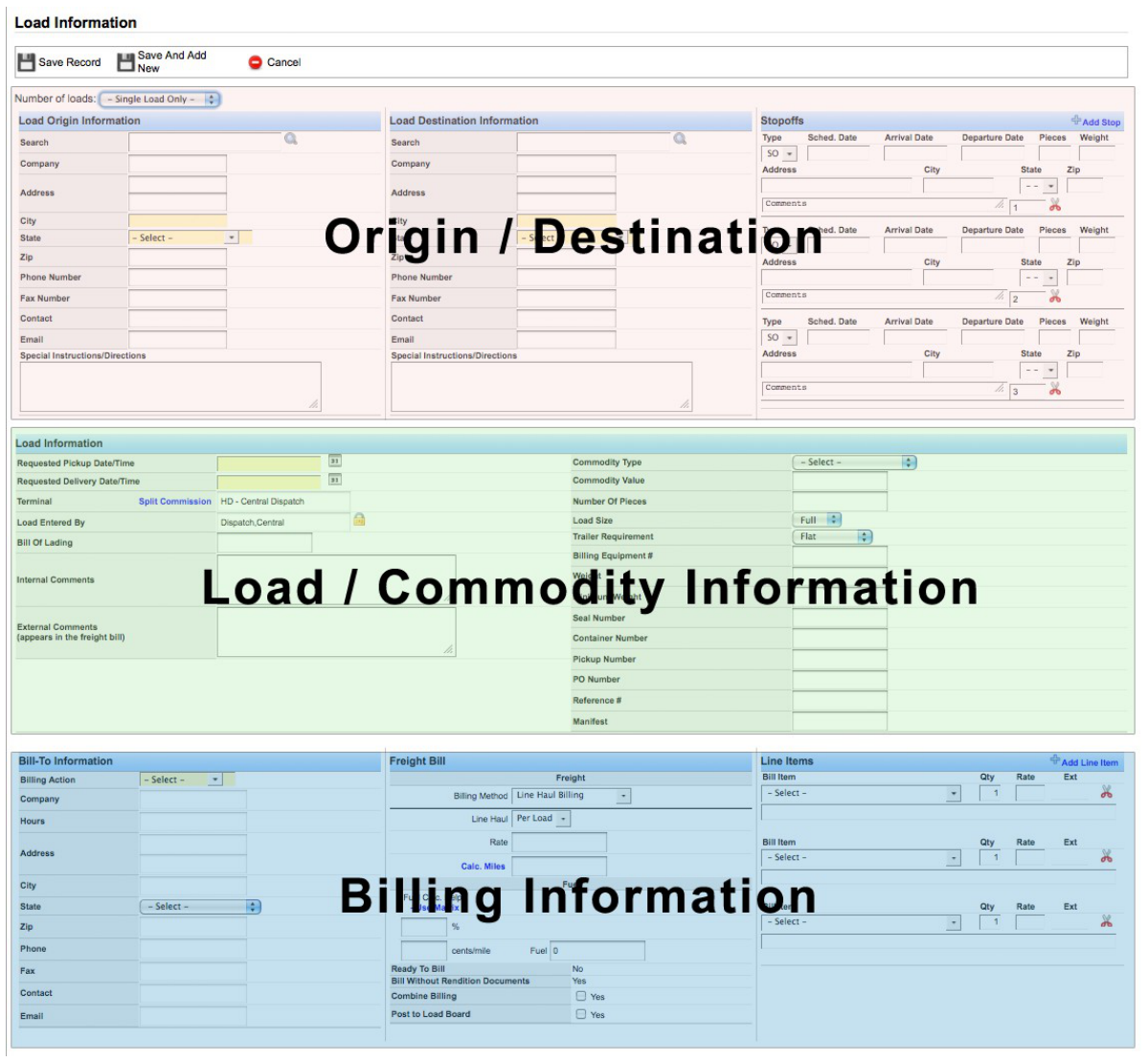This screenshot has width=1148, height=1062.
Task: Open the Billing Action dropdown
Action: pos(181,780)
